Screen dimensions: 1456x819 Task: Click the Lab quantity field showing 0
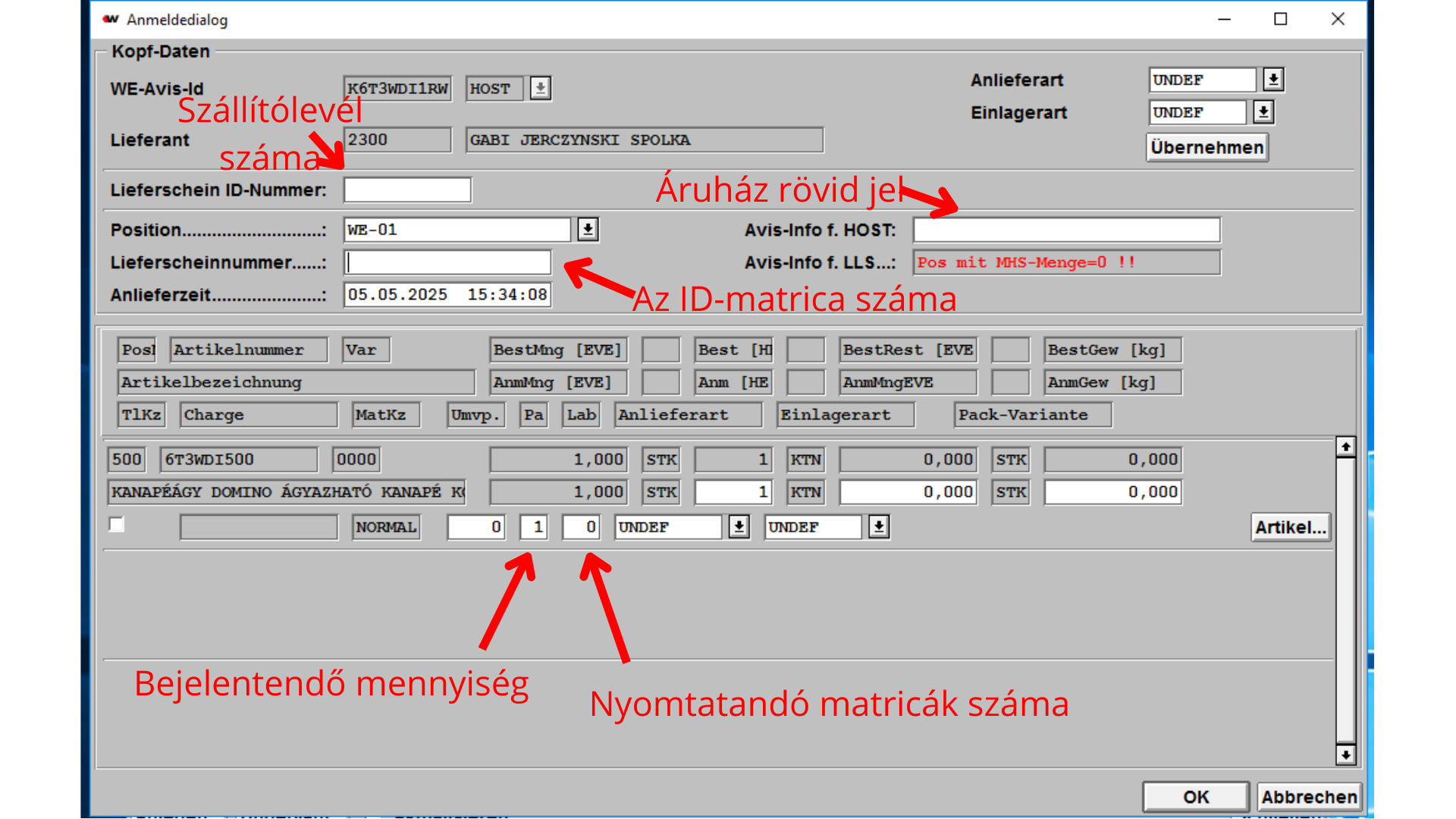[581, 527]
